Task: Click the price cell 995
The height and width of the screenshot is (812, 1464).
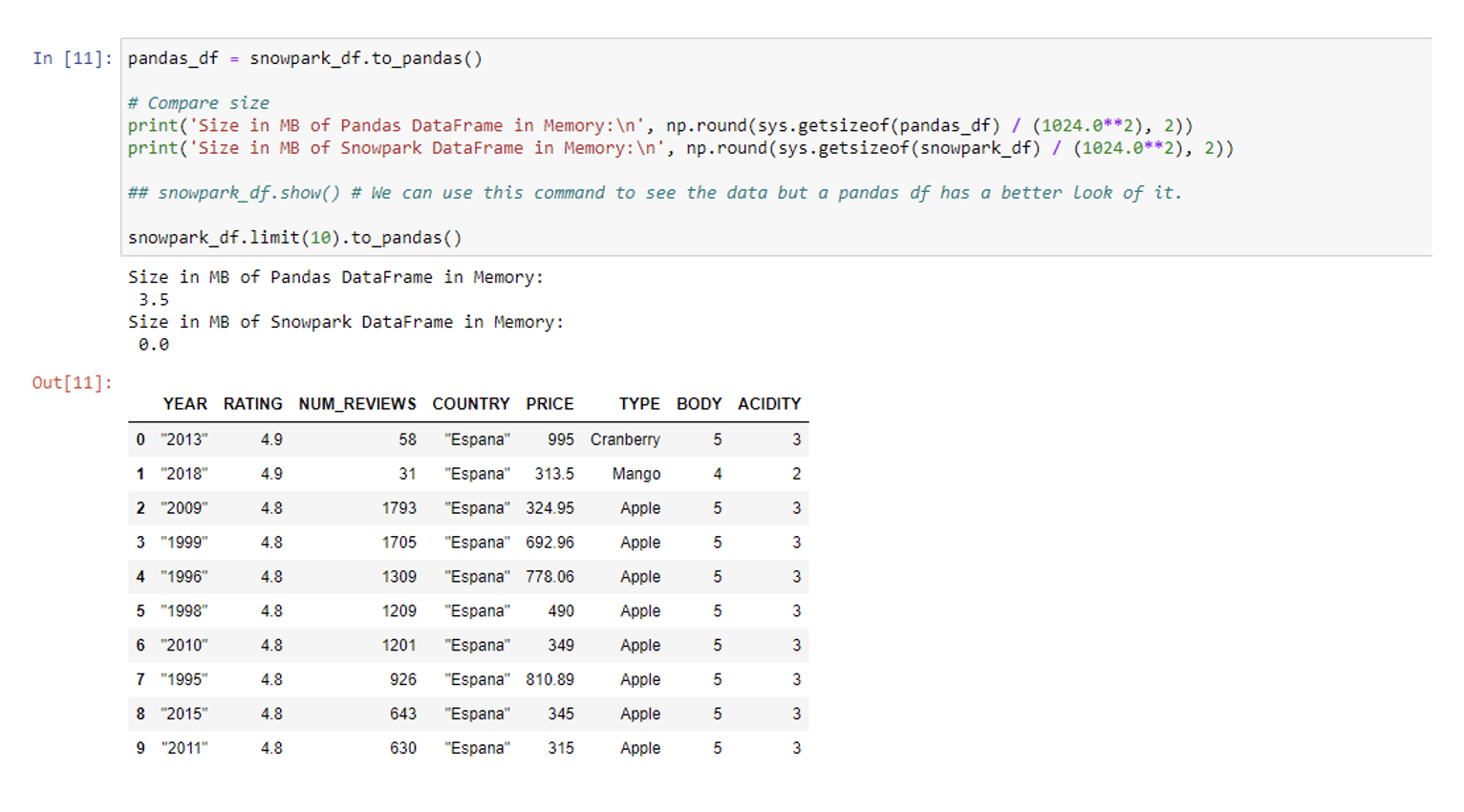Action: pyautogui.click(x=561, y=439)
